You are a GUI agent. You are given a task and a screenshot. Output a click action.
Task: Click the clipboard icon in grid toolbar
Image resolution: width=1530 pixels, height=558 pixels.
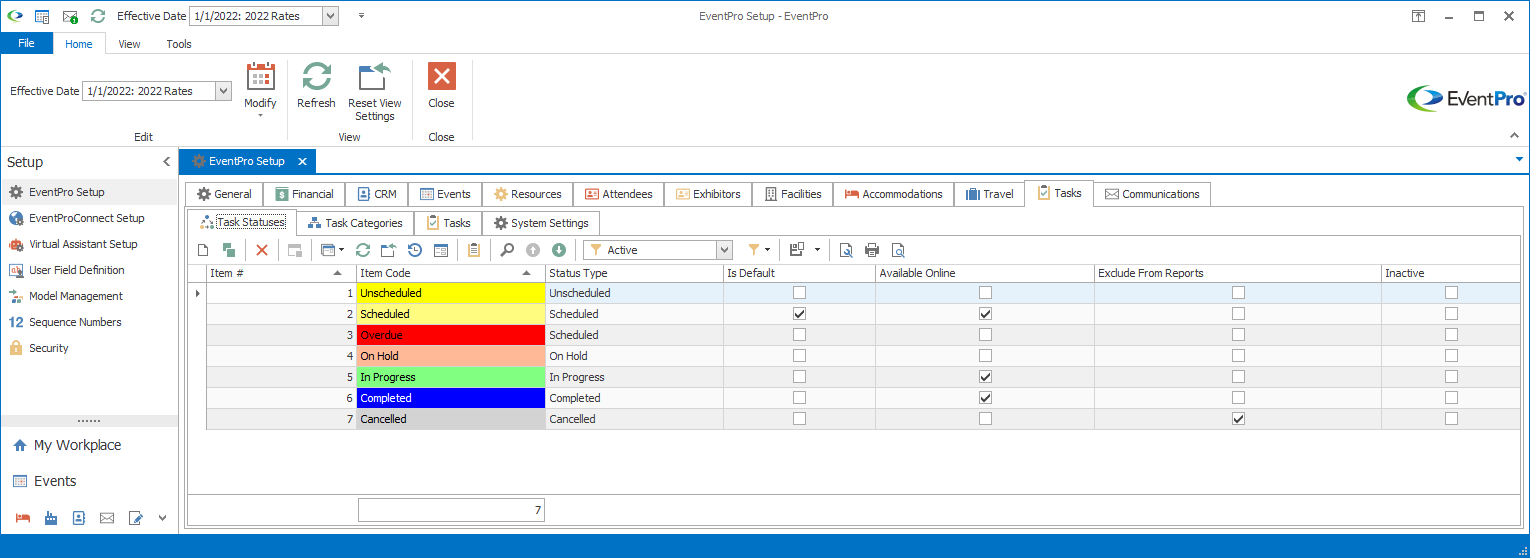click(474, 250)
